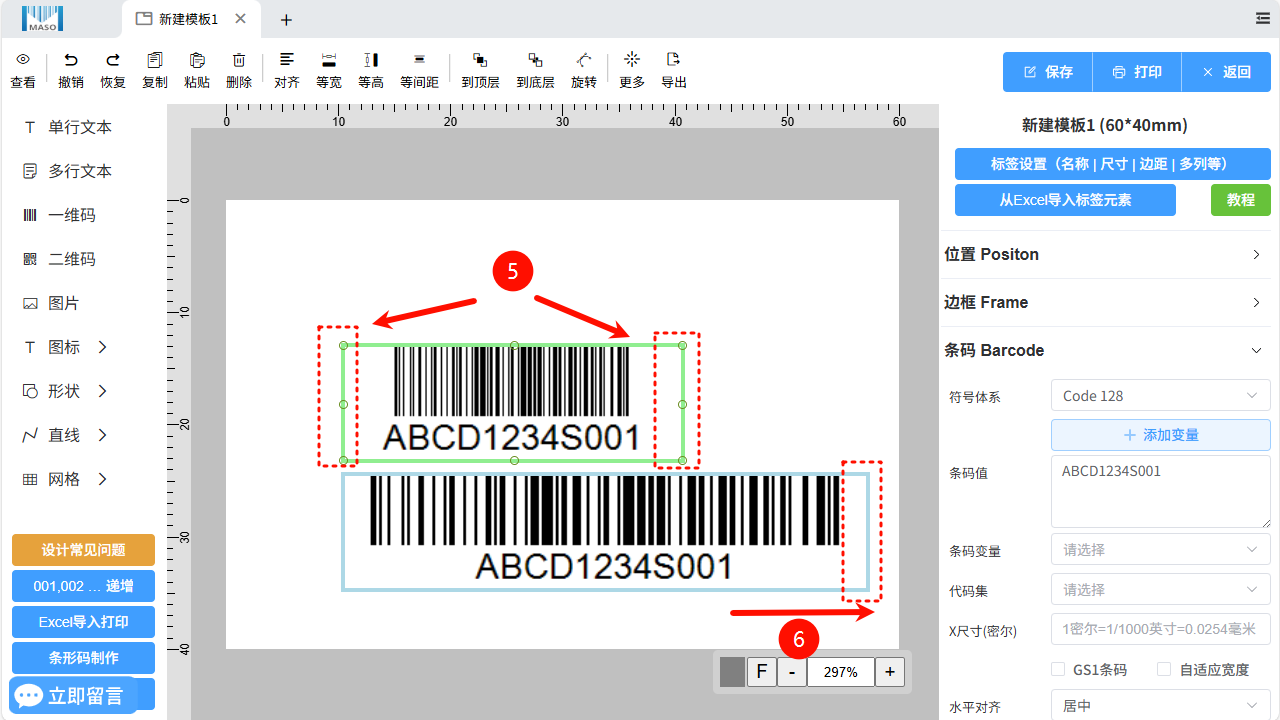Open the 水平对齐 居中 dropdown
The height and width of the screenshot is (720, 1280).
[x=1160, y=706]
